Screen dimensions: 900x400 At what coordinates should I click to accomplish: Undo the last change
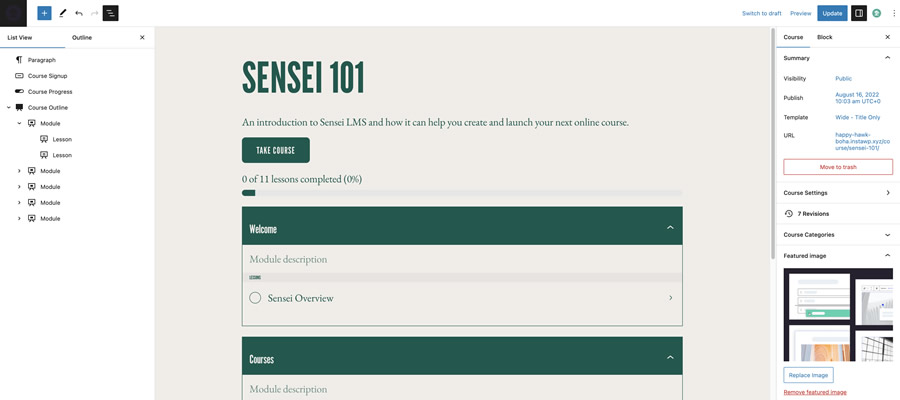(79, 13)
